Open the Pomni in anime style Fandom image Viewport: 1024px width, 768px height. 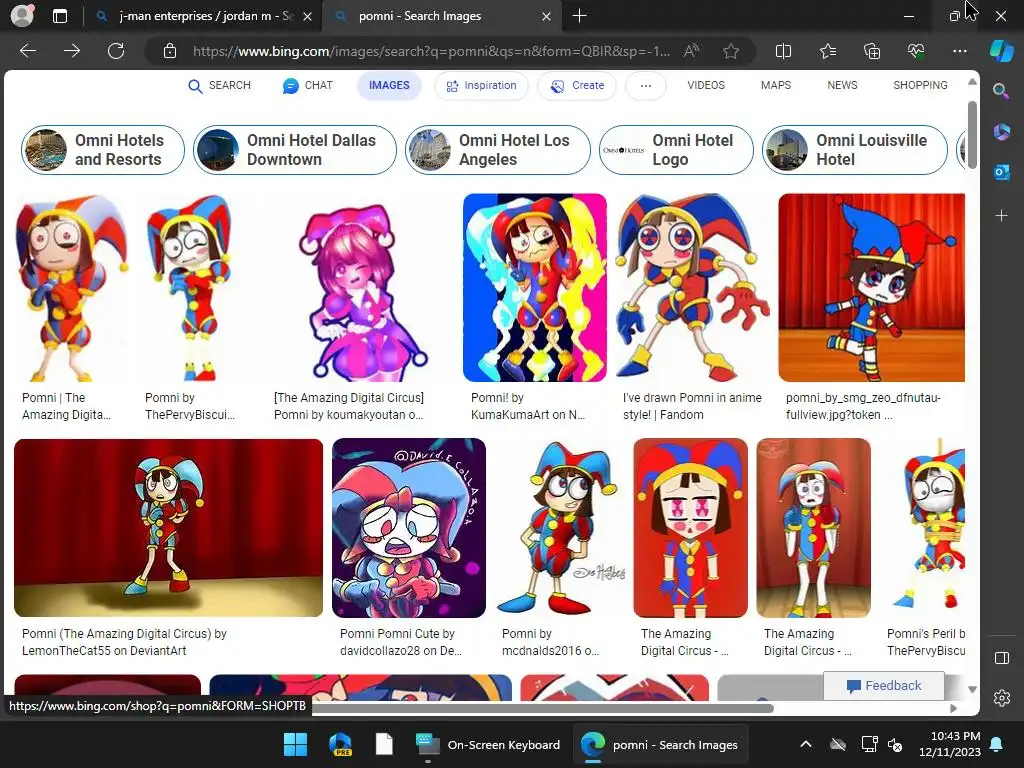(x=692, y=287)
